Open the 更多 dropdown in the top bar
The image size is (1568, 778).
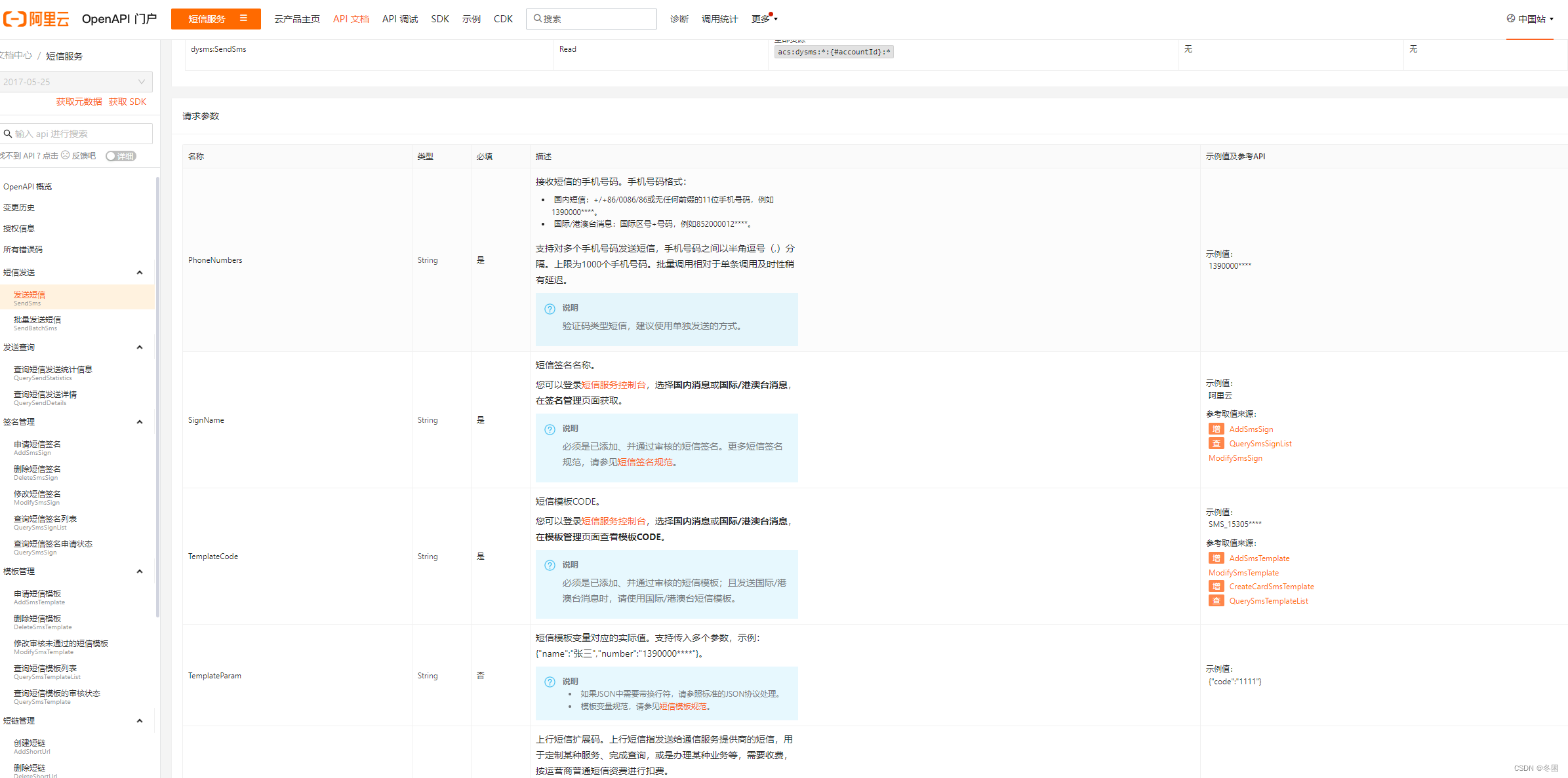pyautogui.click(x=763, y=19)
